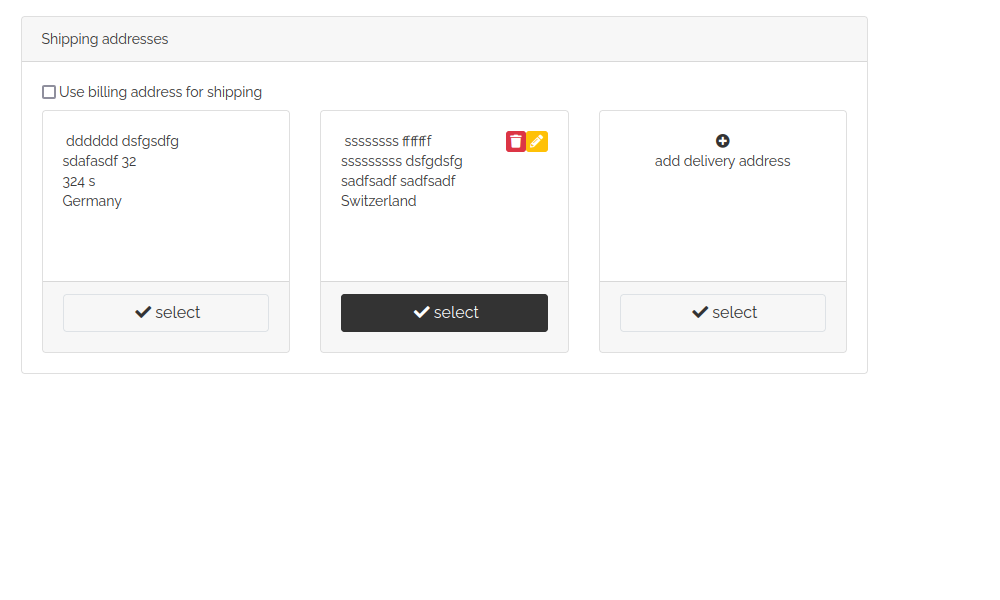Click the "Germany" country text
Screen dimensions: 1000x600
pyautogui.click(x=92, y=201)
